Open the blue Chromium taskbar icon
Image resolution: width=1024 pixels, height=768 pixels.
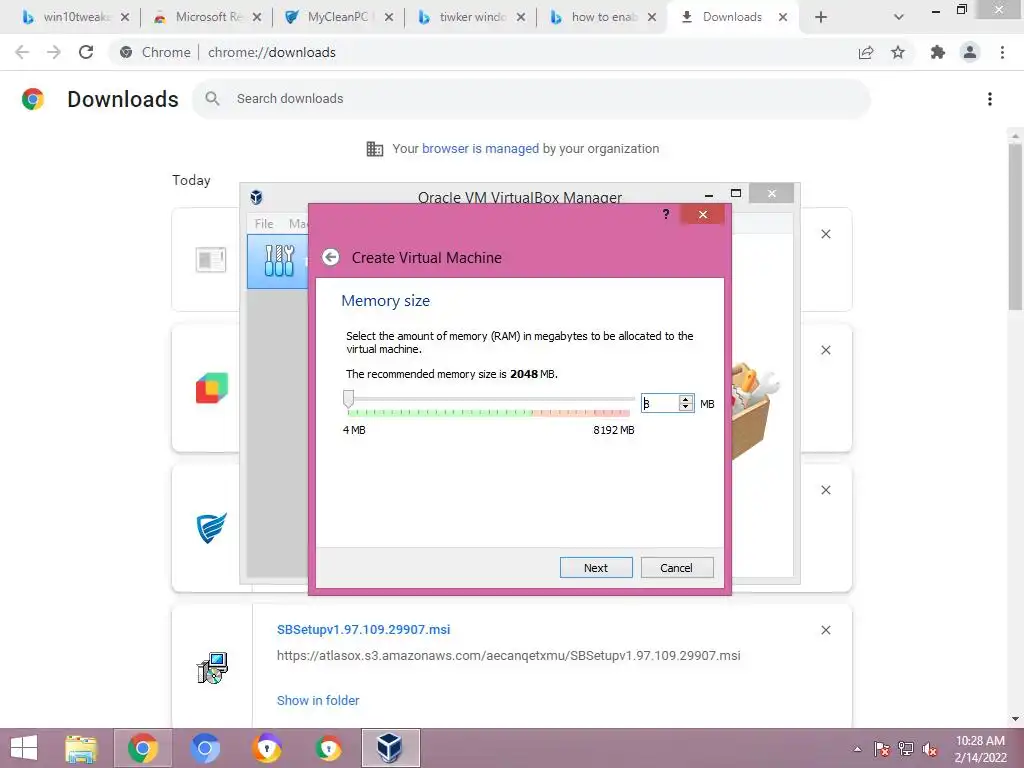click(x=204, y=748)
